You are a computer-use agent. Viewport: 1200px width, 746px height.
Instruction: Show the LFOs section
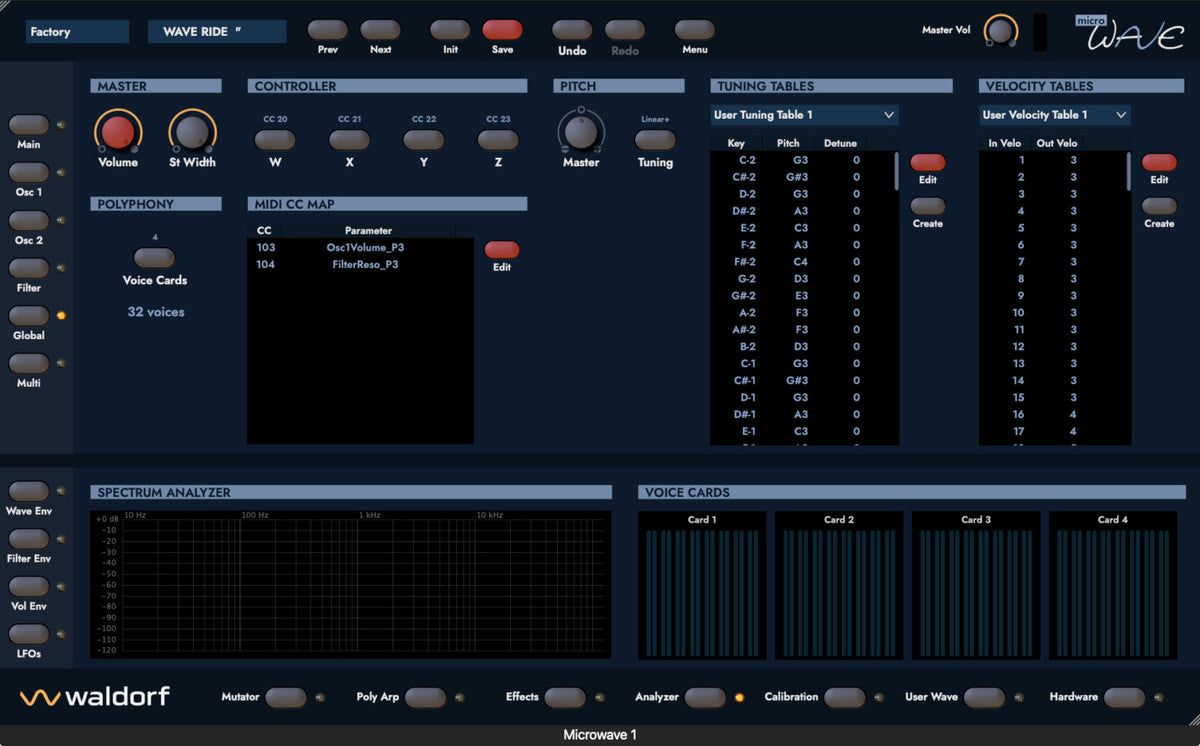29,634
